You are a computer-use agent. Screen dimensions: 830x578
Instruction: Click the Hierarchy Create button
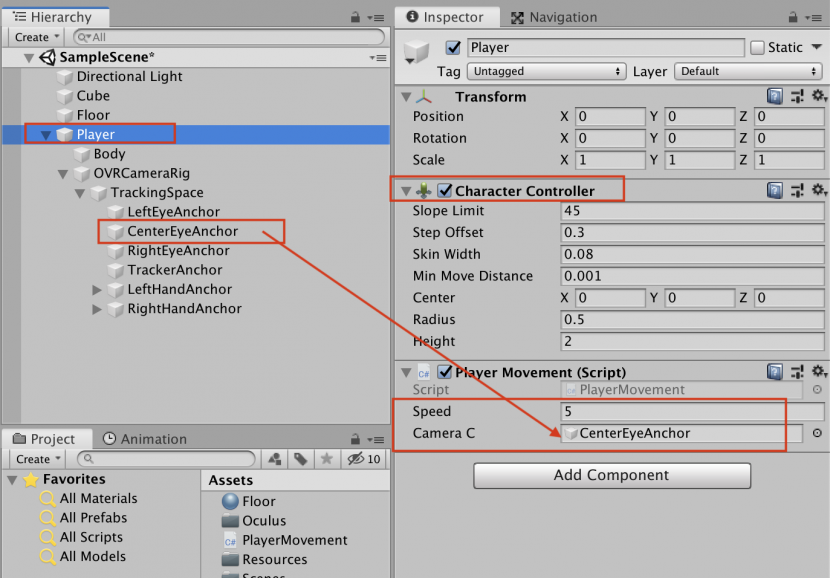point(37,37)
